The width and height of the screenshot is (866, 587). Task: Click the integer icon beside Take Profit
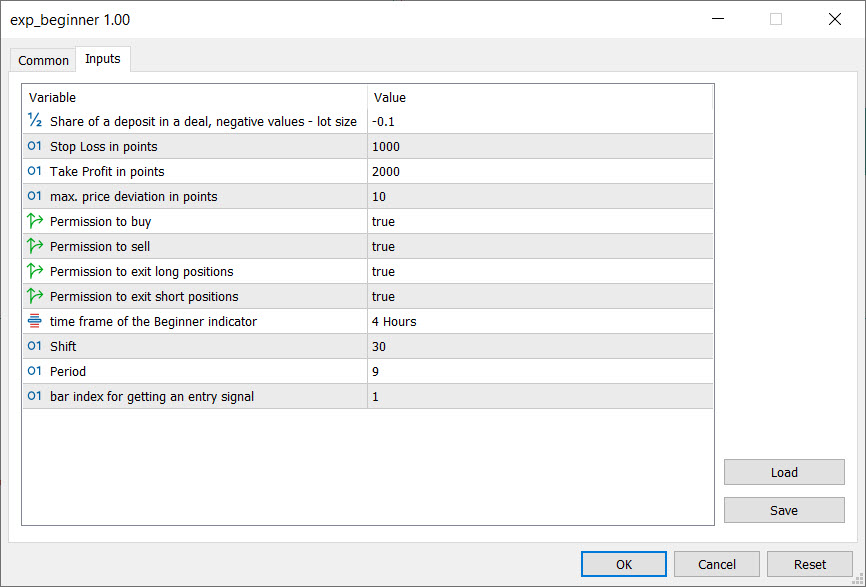35,171
